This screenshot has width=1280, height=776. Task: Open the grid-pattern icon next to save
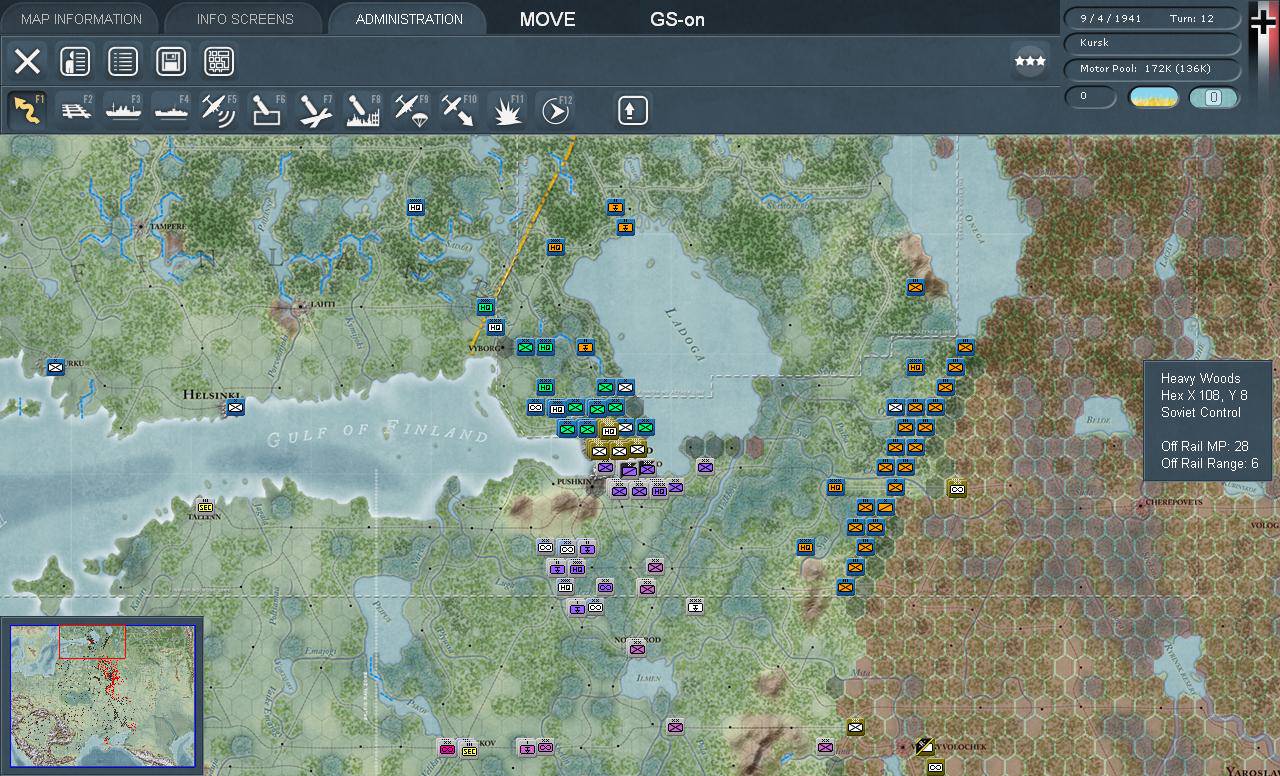tap(219, 62)
